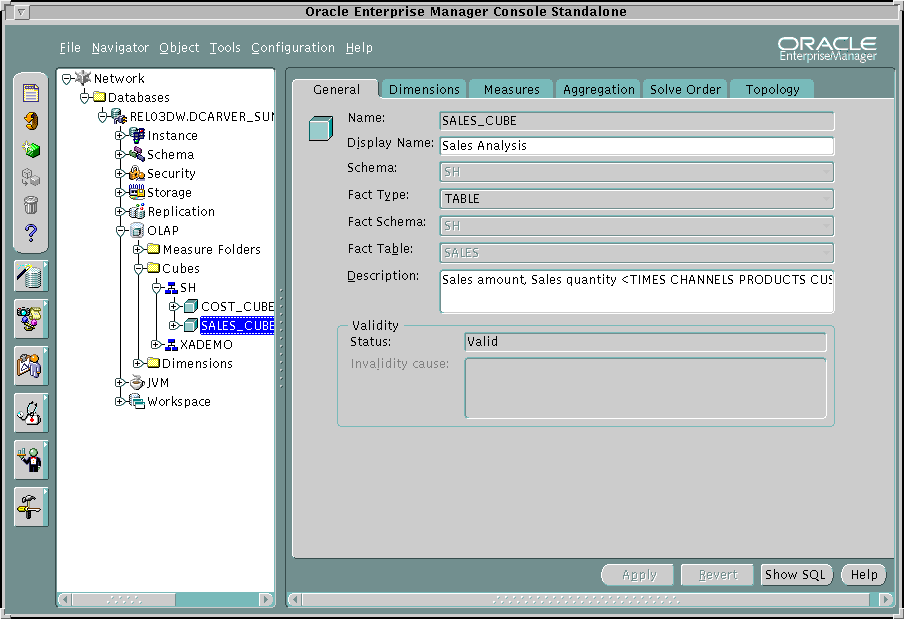Image resolution: width=904 pixels, height=619 pixels.
Task: Open the stethoscope diagnostics tool drawer
Action: (x=31, y=413)
